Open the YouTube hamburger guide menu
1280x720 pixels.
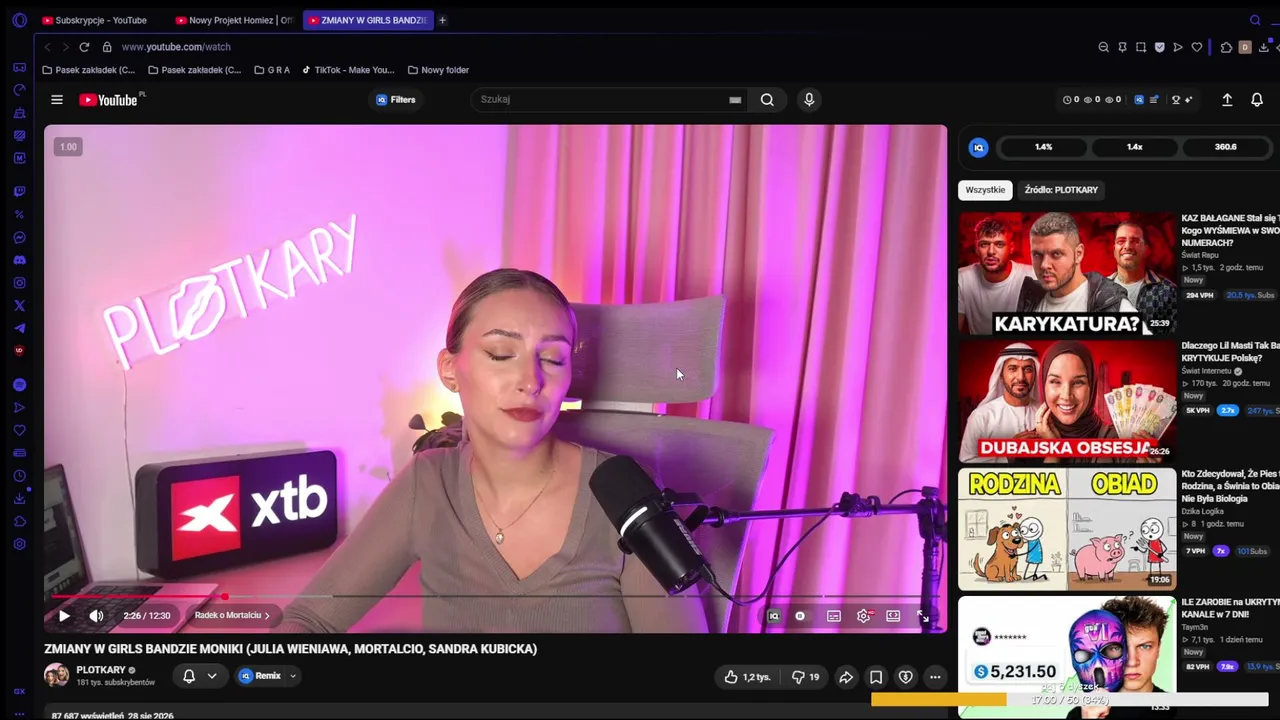click(x=57, y=100)
